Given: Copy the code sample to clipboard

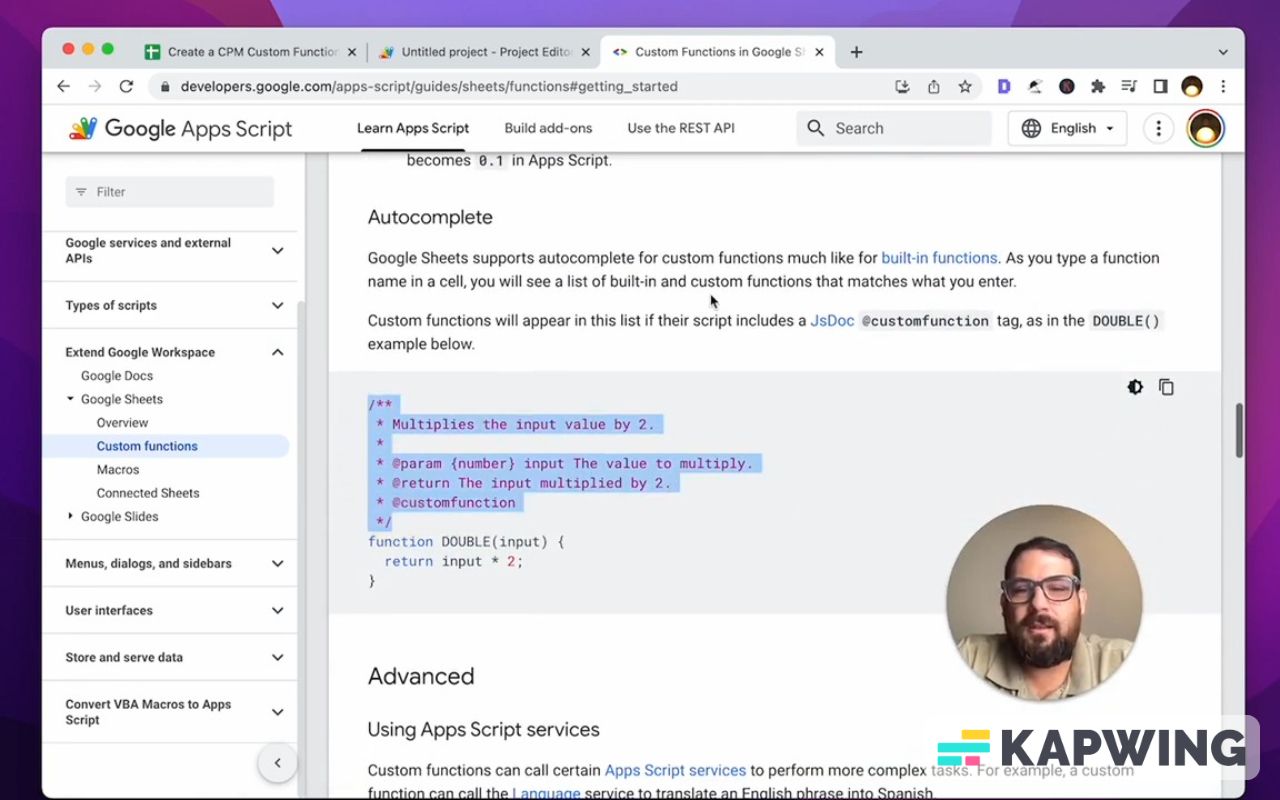Looking at the screenshot, I should (1166, 387).
